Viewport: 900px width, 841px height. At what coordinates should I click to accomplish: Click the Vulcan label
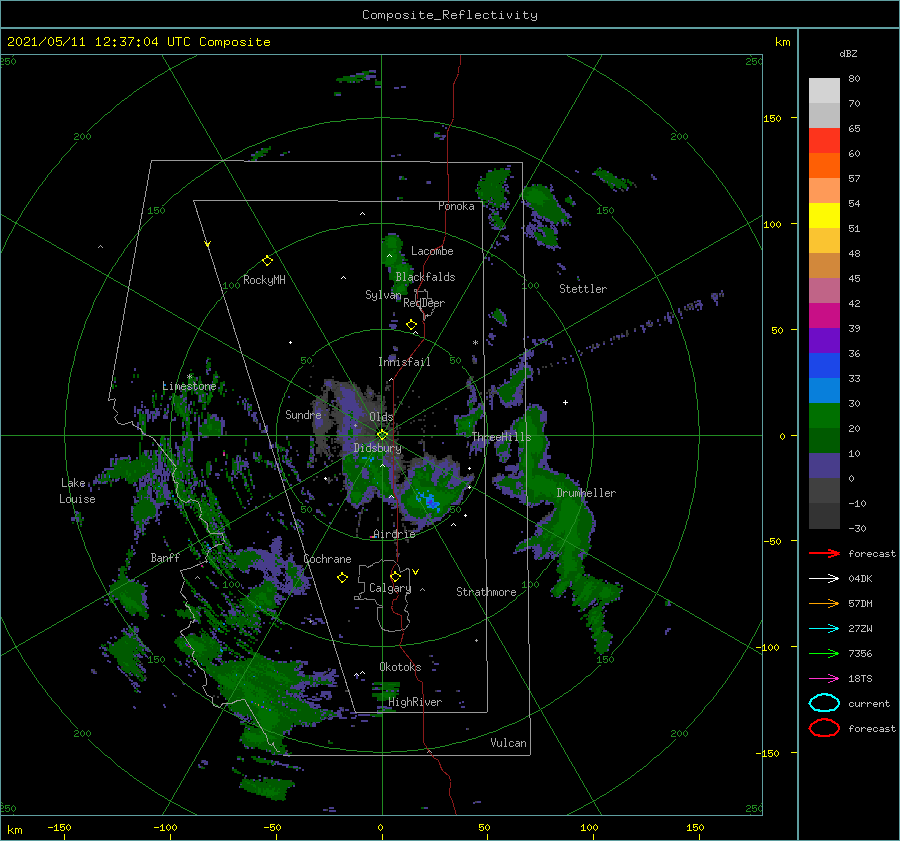pos(508,743)
